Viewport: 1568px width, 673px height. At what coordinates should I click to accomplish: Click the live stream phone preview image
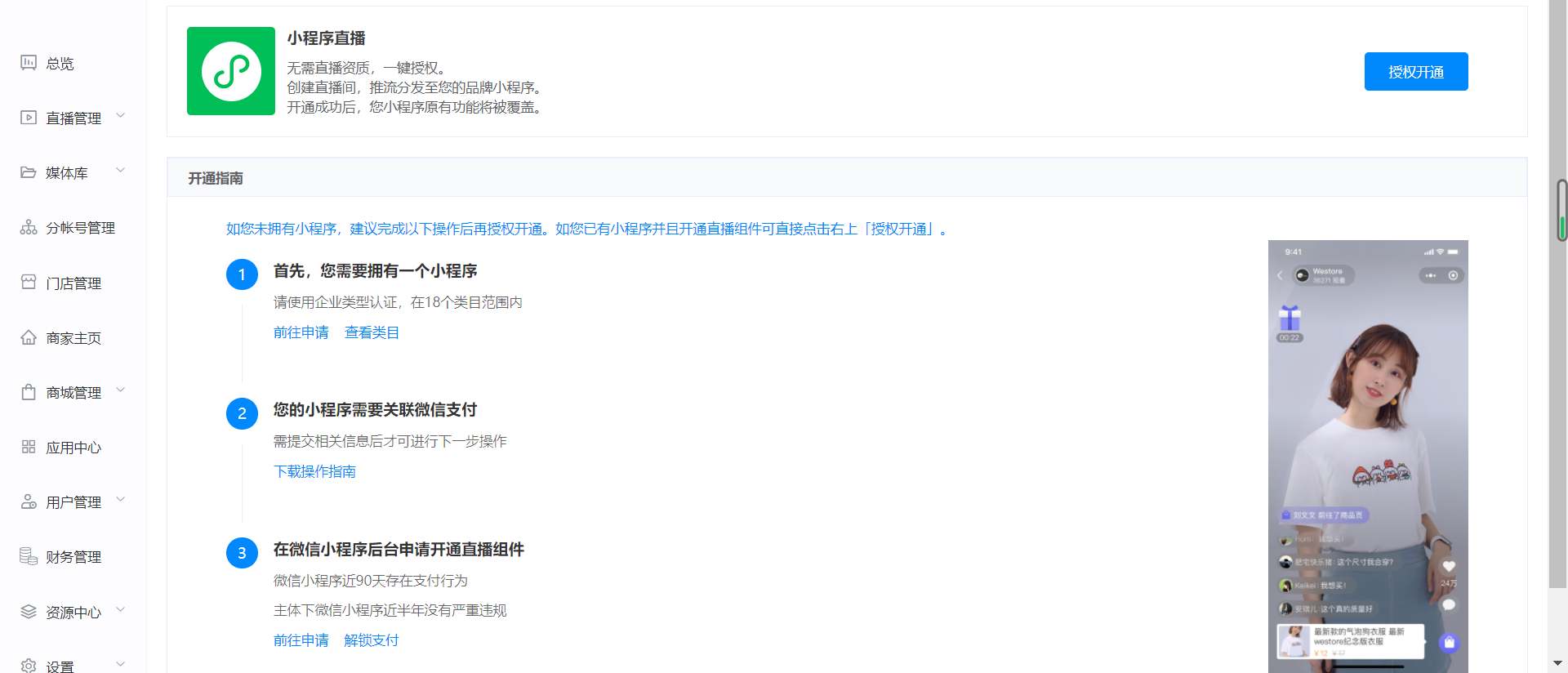(x=1368, y=457)
